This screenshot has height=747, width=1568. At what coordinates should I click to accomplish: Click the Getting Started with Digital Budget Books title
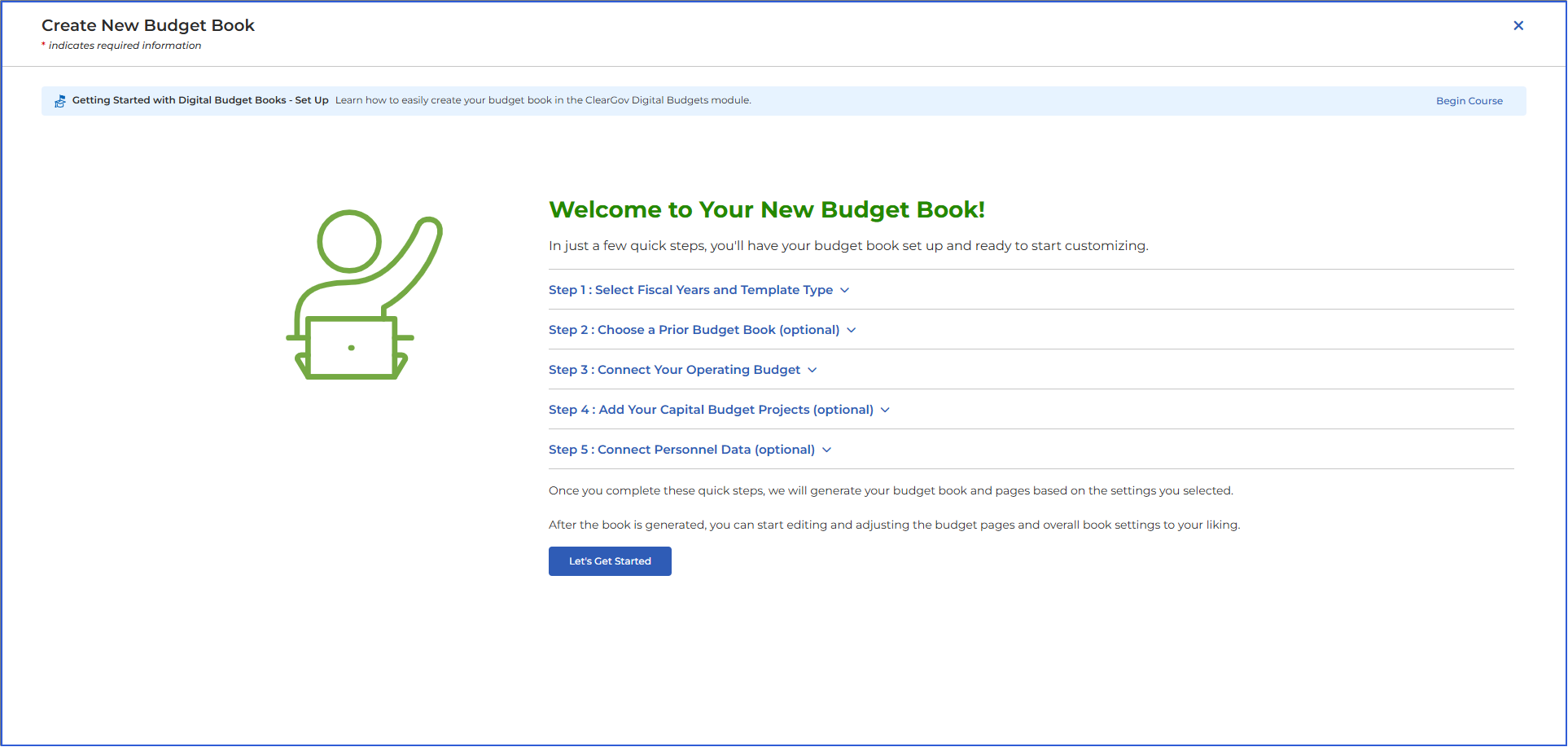[200, 100]
